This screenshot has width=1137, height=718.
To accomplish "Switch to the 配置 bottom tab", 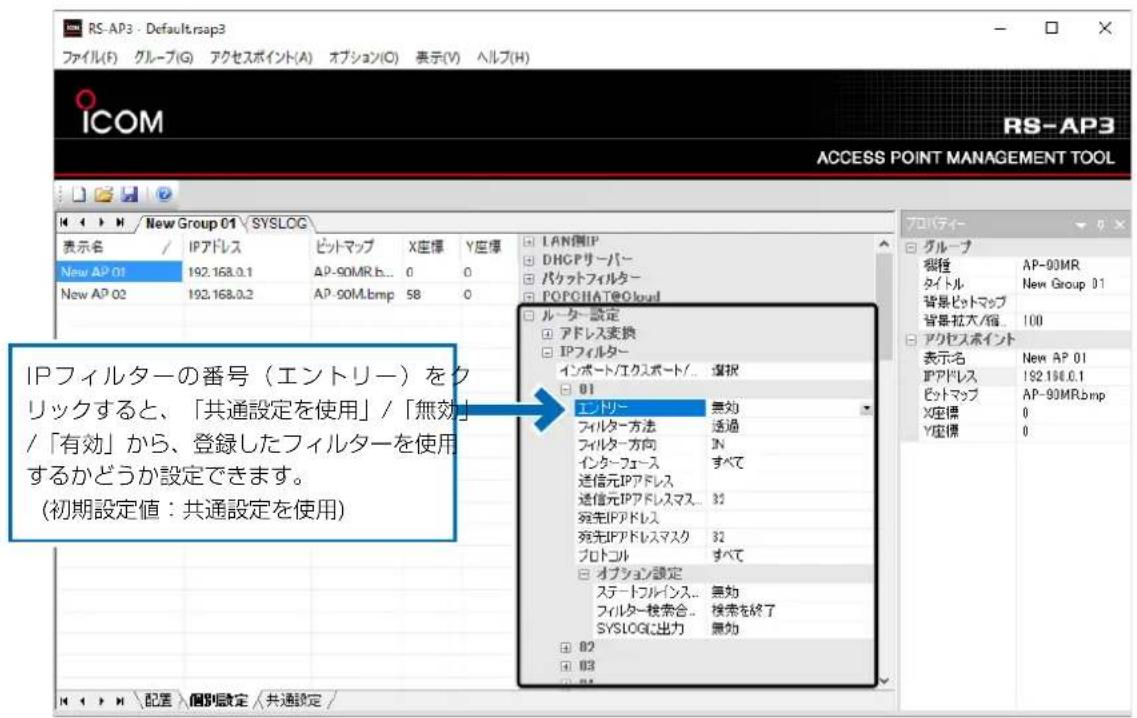I will pos(158,701).
